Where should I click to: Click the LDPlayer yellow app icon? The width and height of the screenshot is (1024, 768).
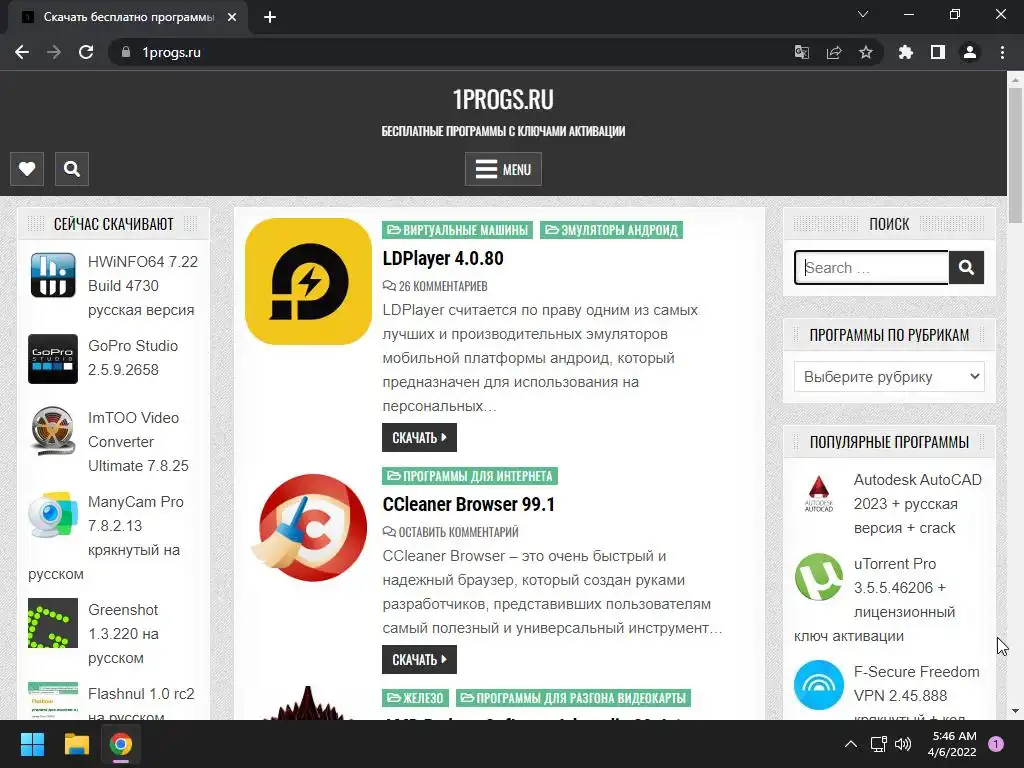click(x=308, y=281)
